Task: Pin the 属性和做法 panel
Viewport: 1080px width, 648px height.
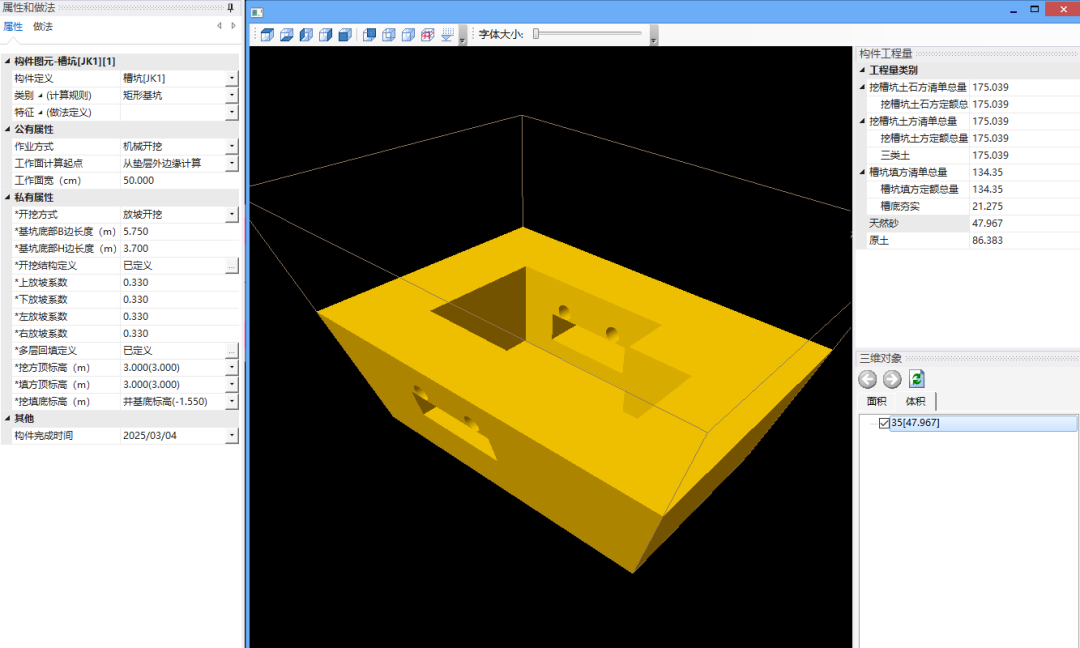Action: click(x=231, y=8)
